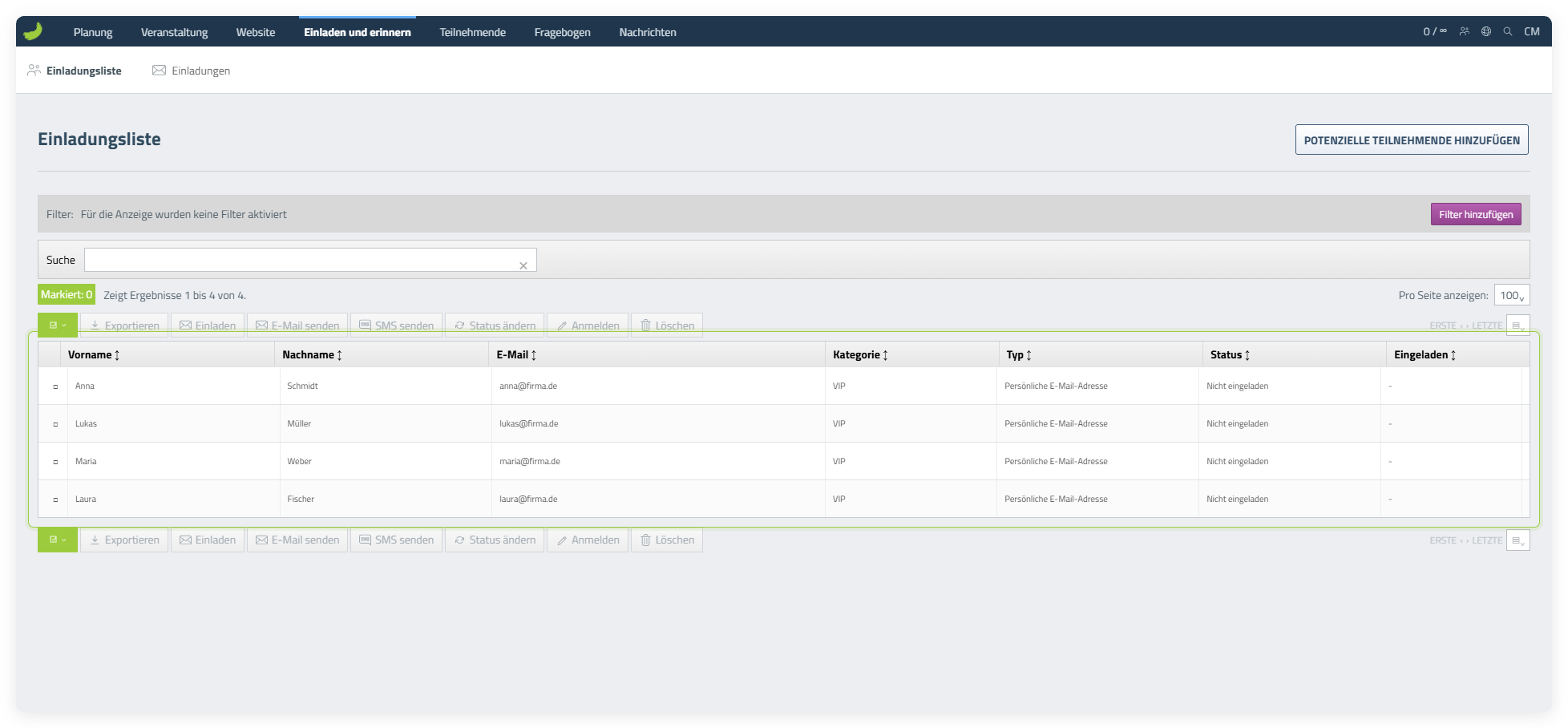Open column settings dropdown below the table
Image resolution: width=1568 pixels, height=728 pixels.
(x=1518, y=540)
